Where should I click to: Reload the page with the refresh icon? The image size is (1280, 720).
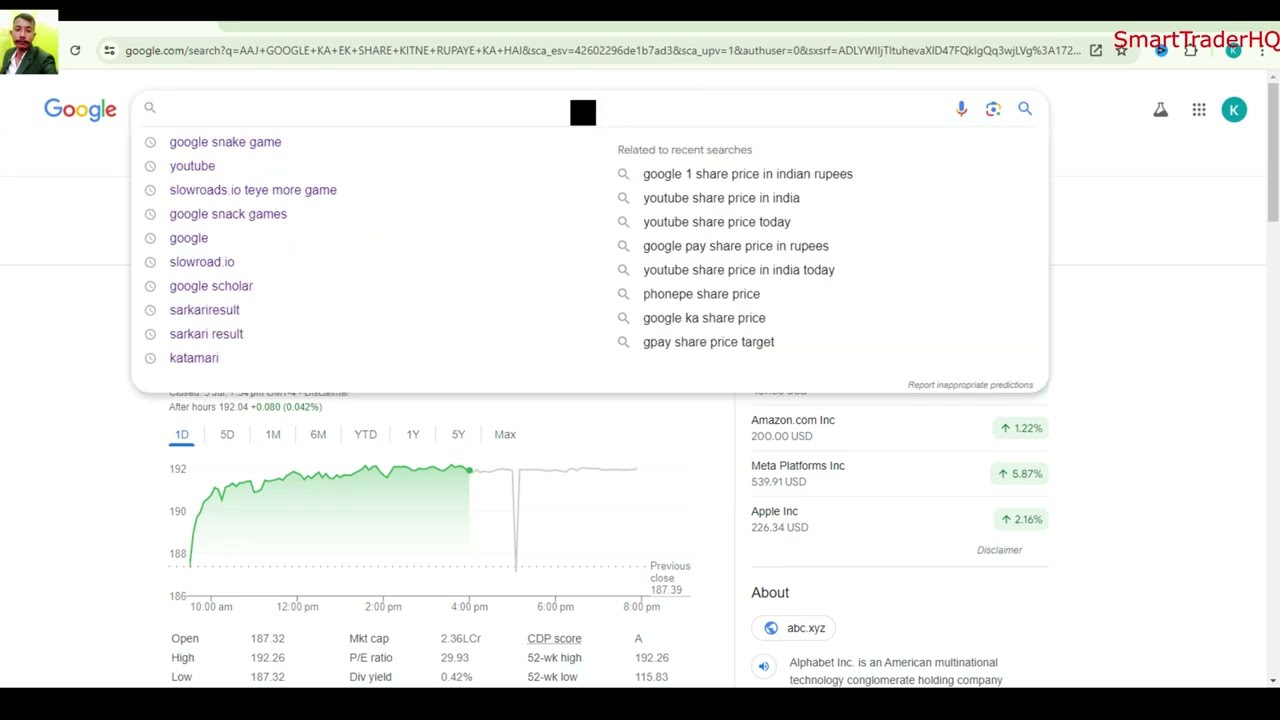pos(75,50)
